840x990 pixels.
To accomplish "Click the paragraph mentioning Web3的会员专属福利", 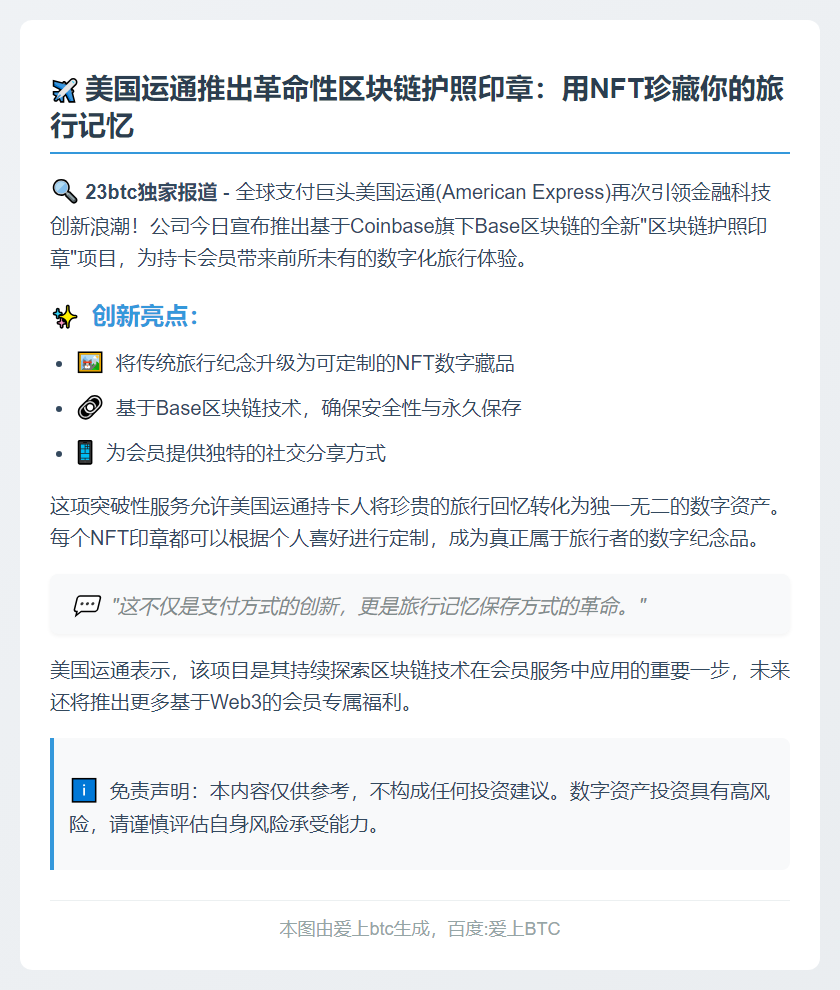I will point(420,686).
